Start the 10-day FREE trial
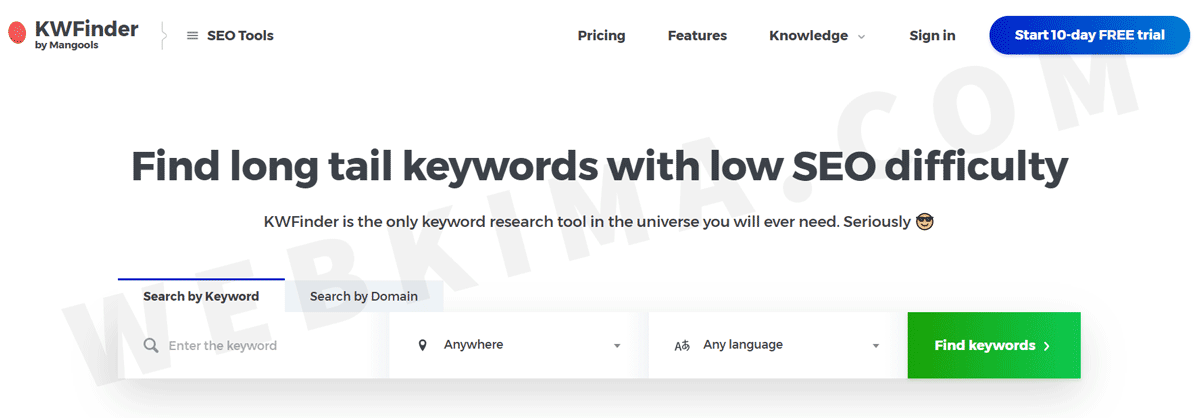Viewport: 1200px width, 418px height. (x=1089, y=35)
